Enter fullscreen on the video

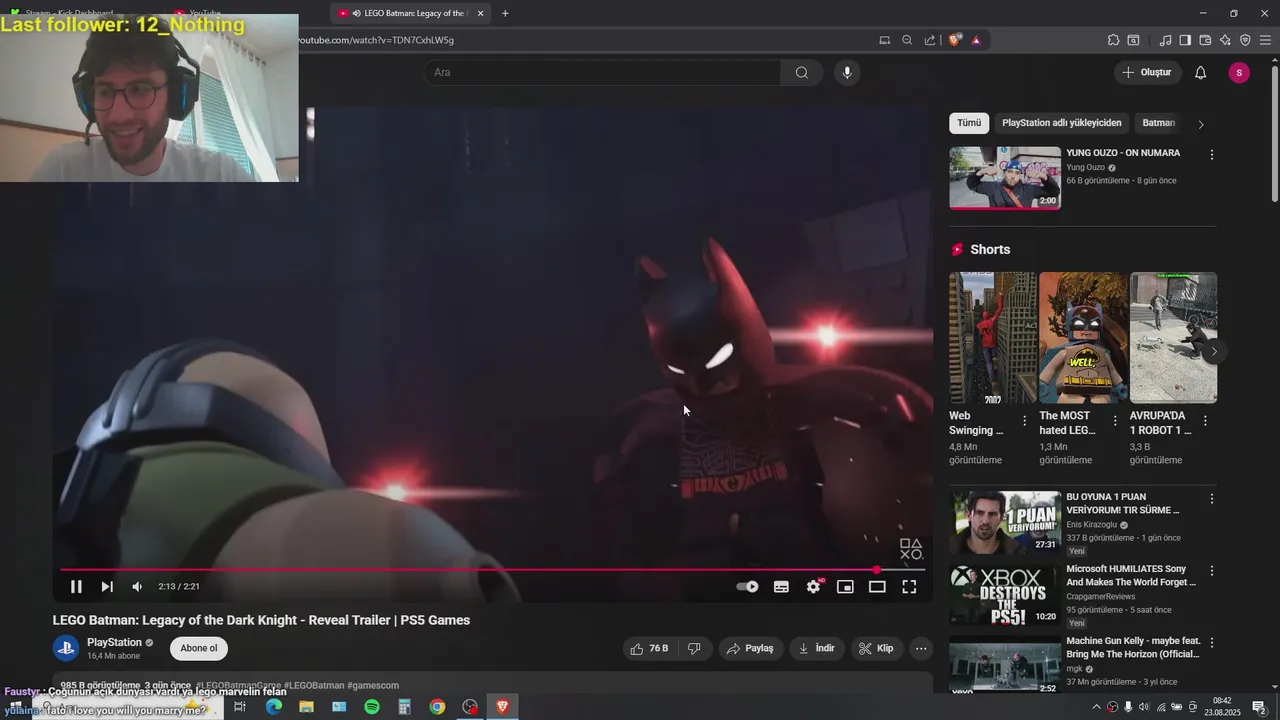click(x=909, y=587)
